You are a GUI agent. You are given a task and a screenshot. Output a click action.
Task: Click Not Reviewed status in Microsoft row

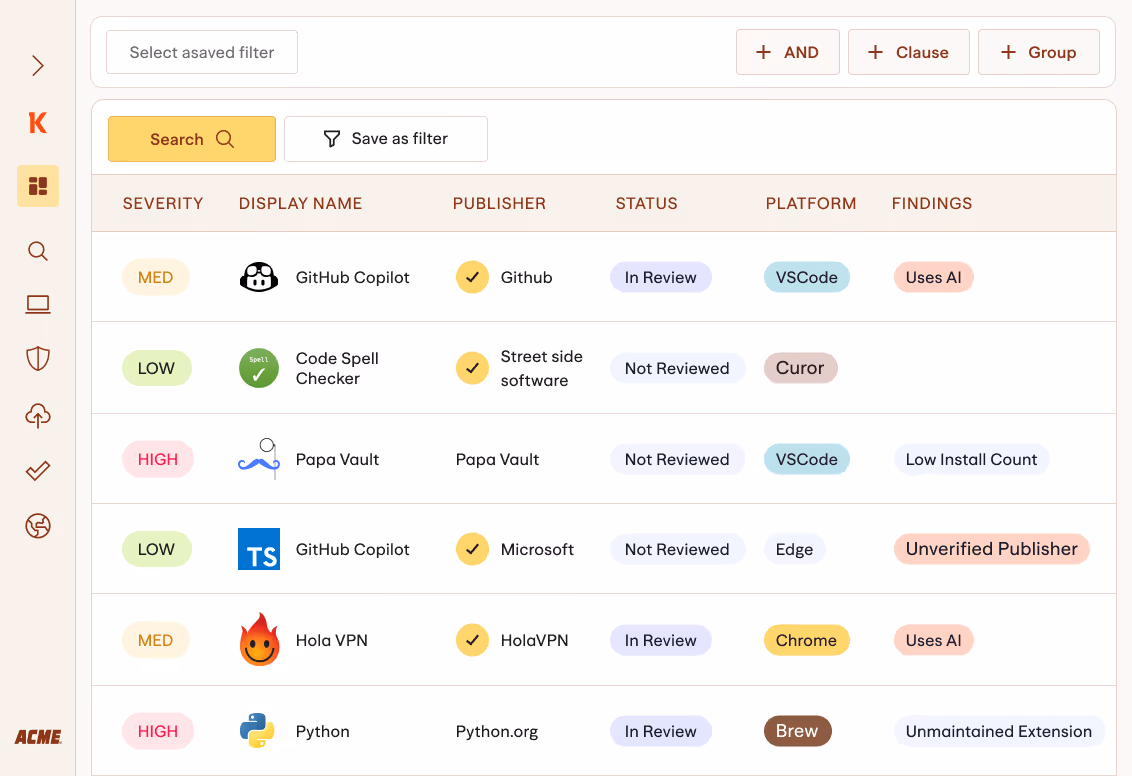(677, 549)
